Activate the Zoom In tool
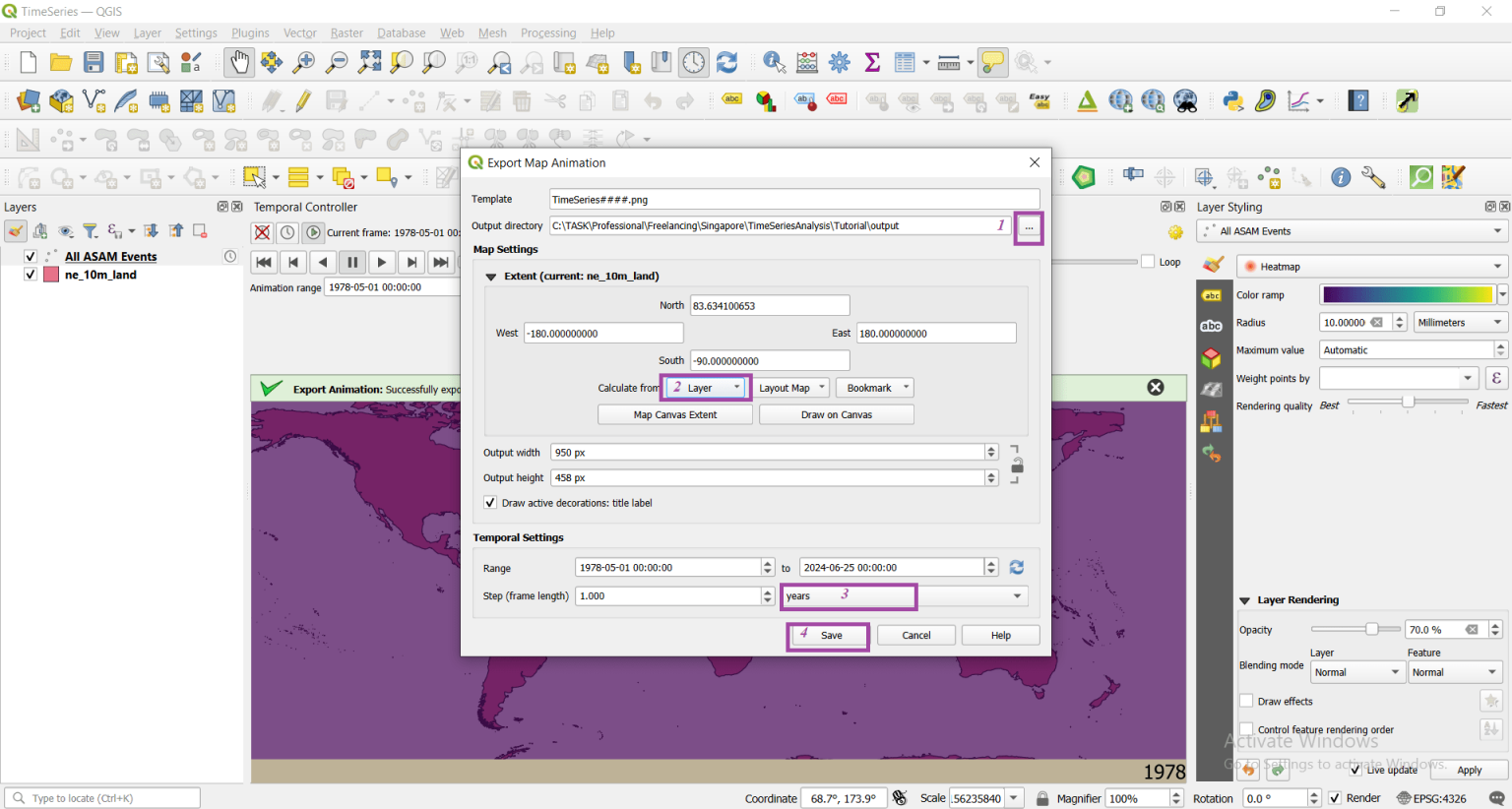Image resolution: width=1512 pixels, height=809 pixels. click(x=303, y=61)
